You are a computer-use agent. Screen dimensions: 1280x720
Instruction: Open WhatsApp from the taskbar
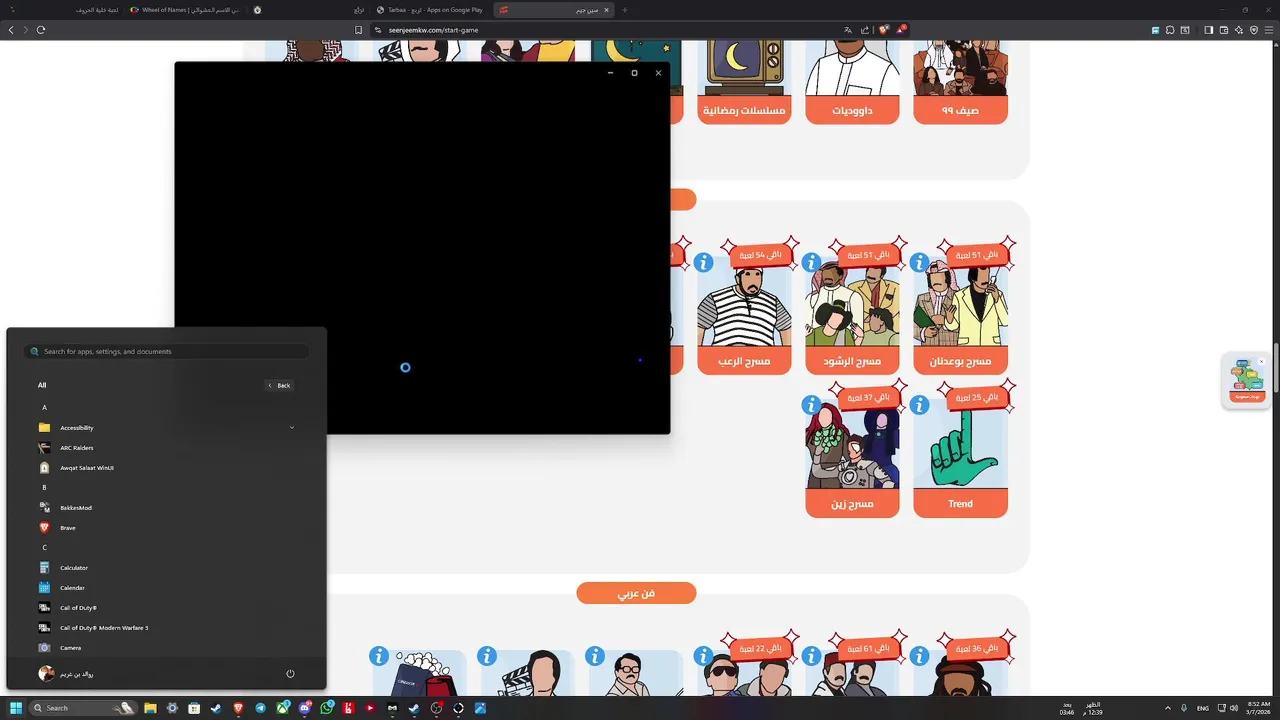pos(327,708)
